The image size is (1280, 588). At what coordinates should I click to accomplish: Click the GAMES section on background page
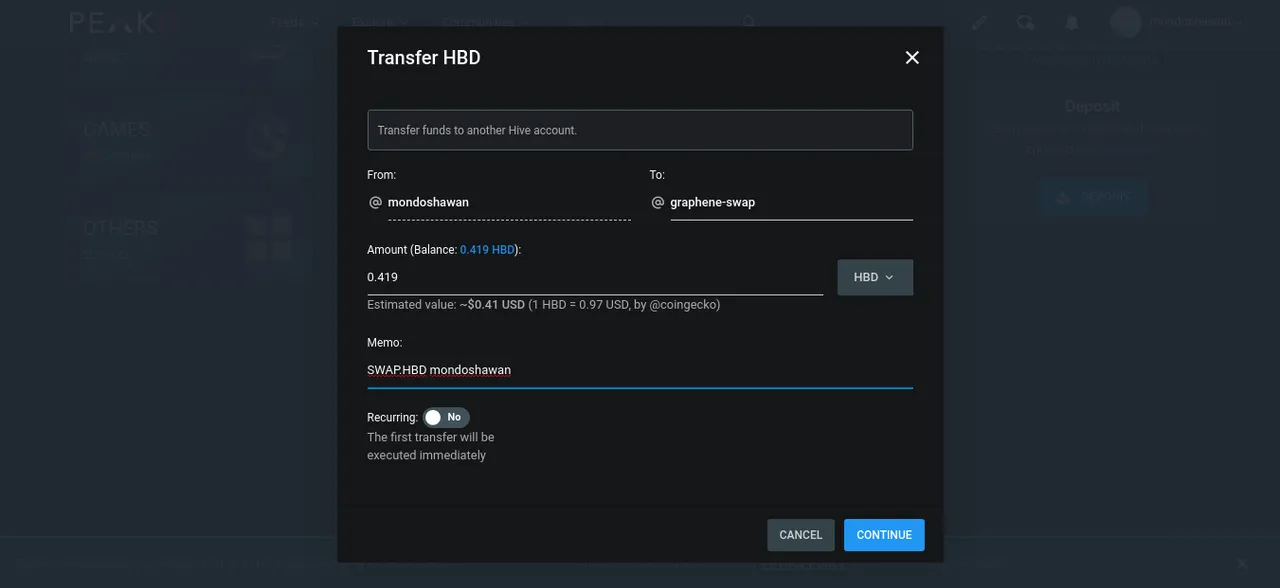(x=188, y=139)
